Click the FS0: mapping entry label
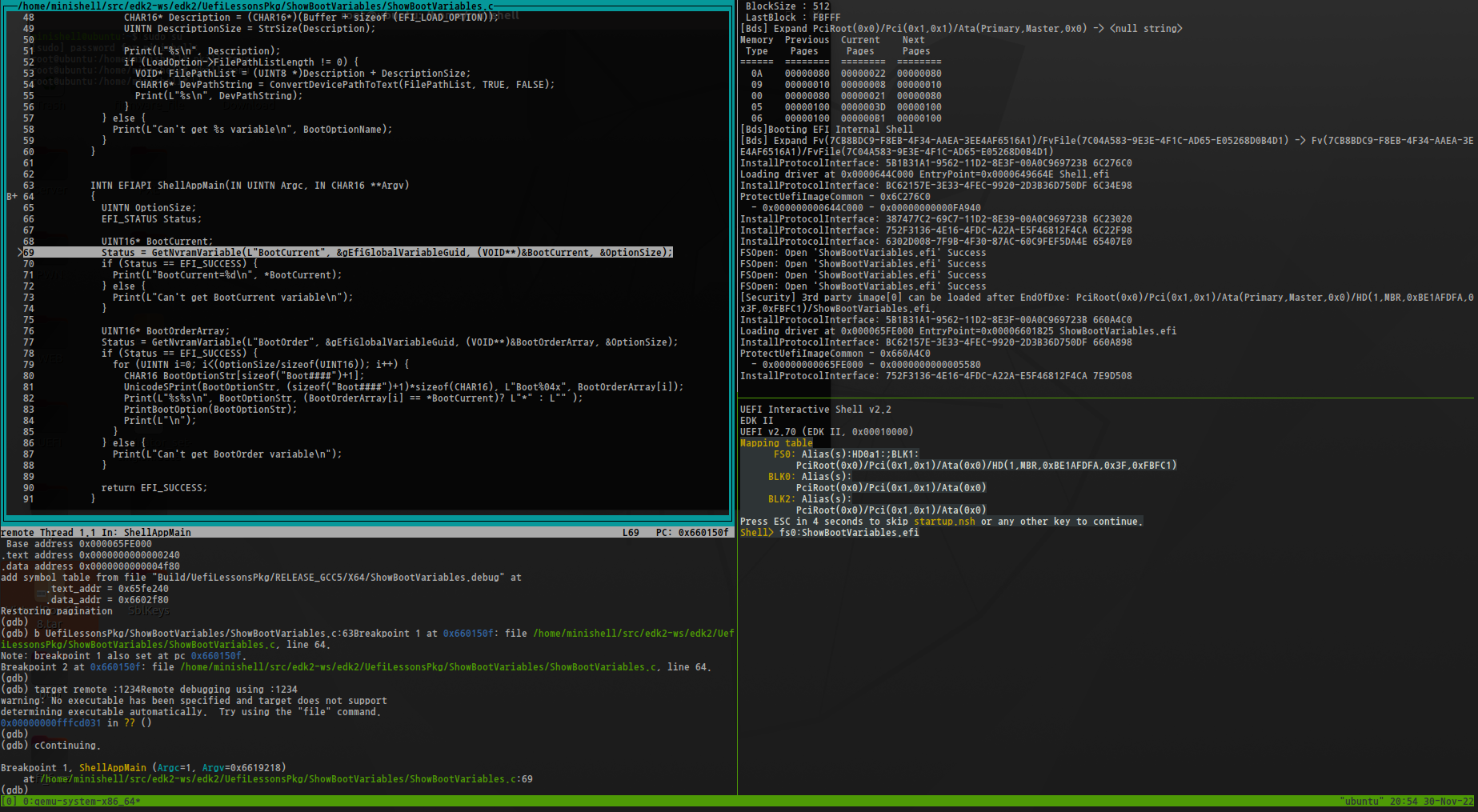Viewport: 1478px width, 812px height. (784, 454)
